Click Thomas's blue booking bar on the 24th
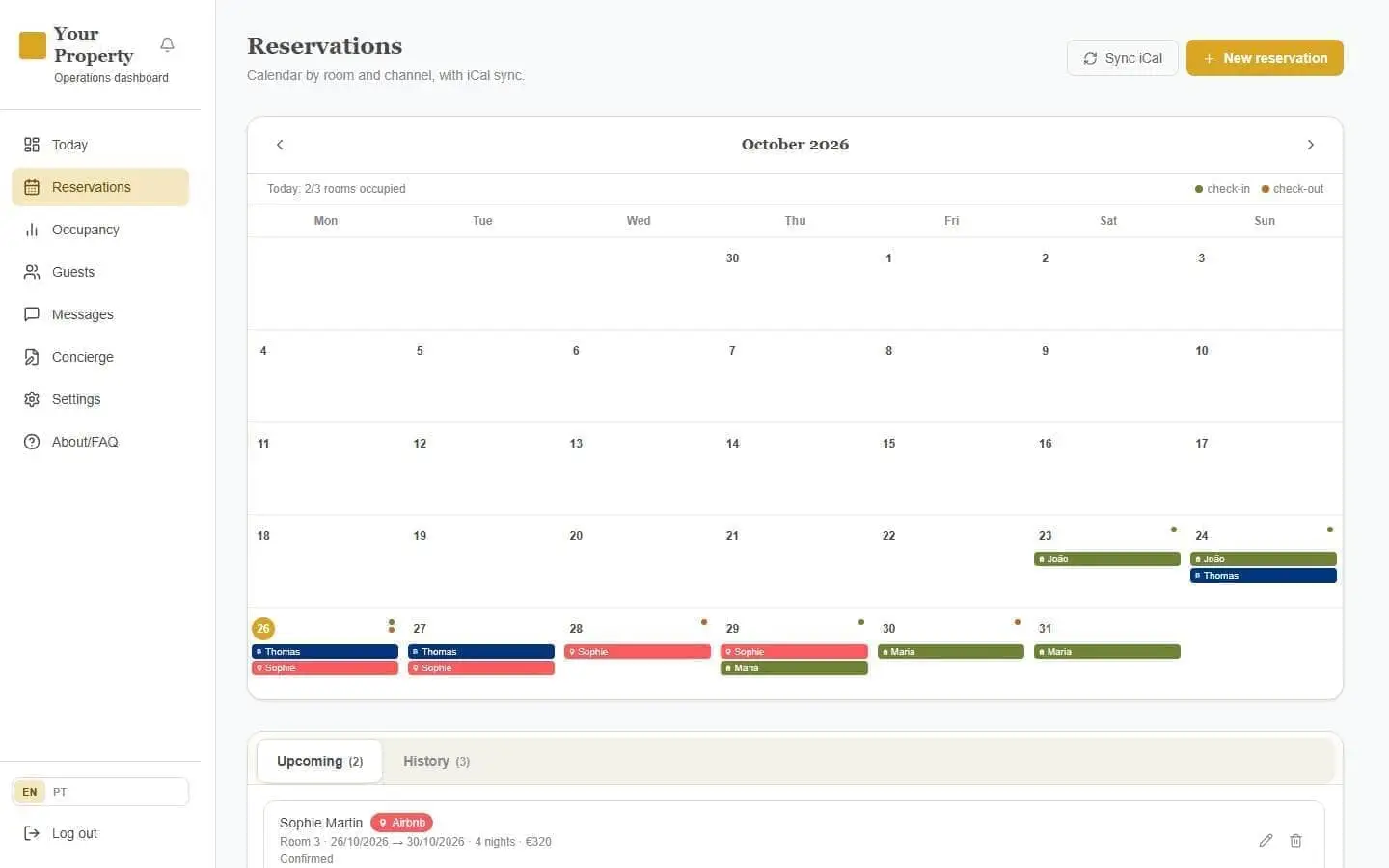Screen dimensions: 1389x868 pyautogui.click(x=1264, y=576)
